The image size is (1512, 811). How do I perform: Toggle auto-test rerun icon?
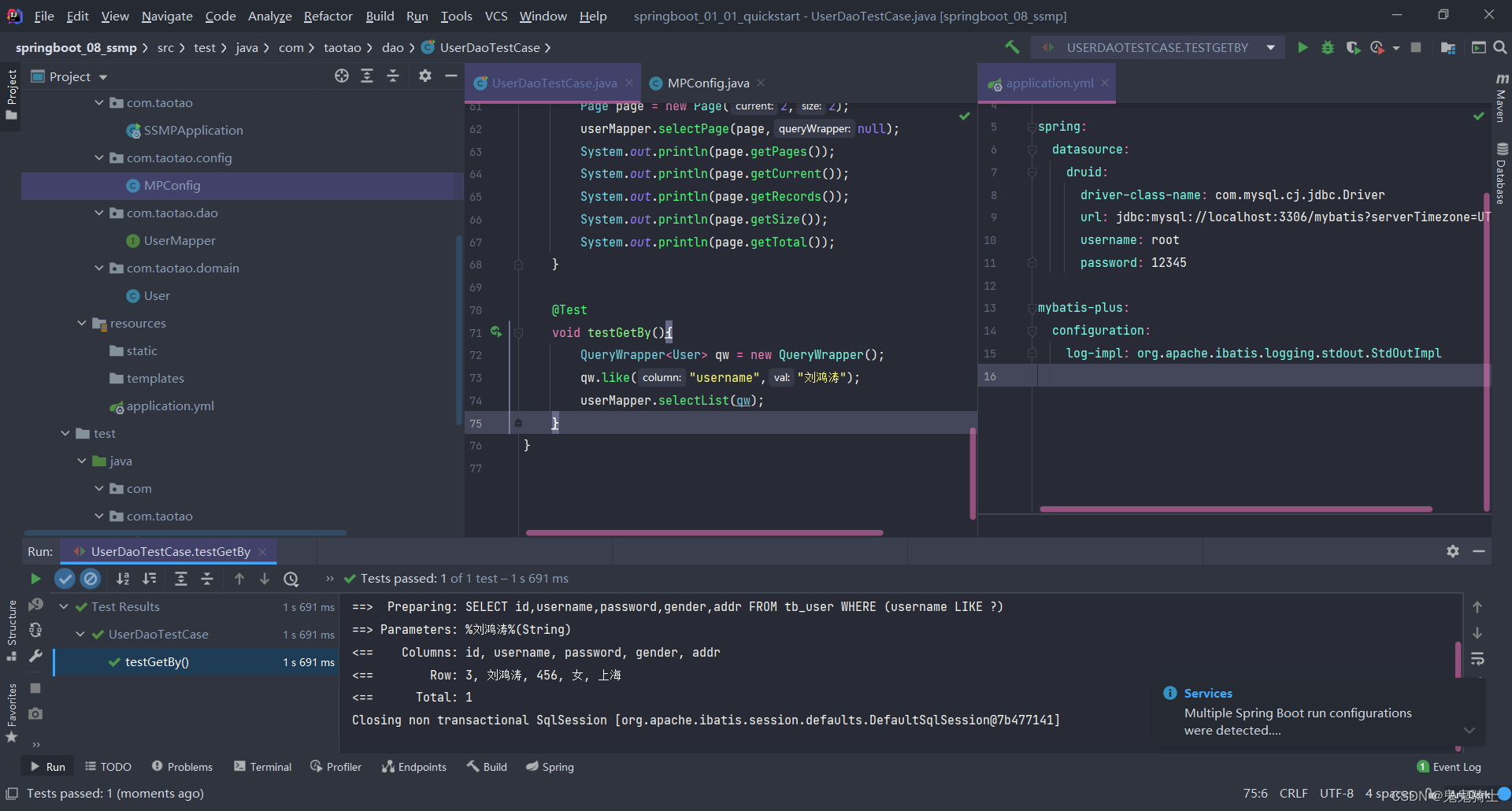click(x=35, y=630)
